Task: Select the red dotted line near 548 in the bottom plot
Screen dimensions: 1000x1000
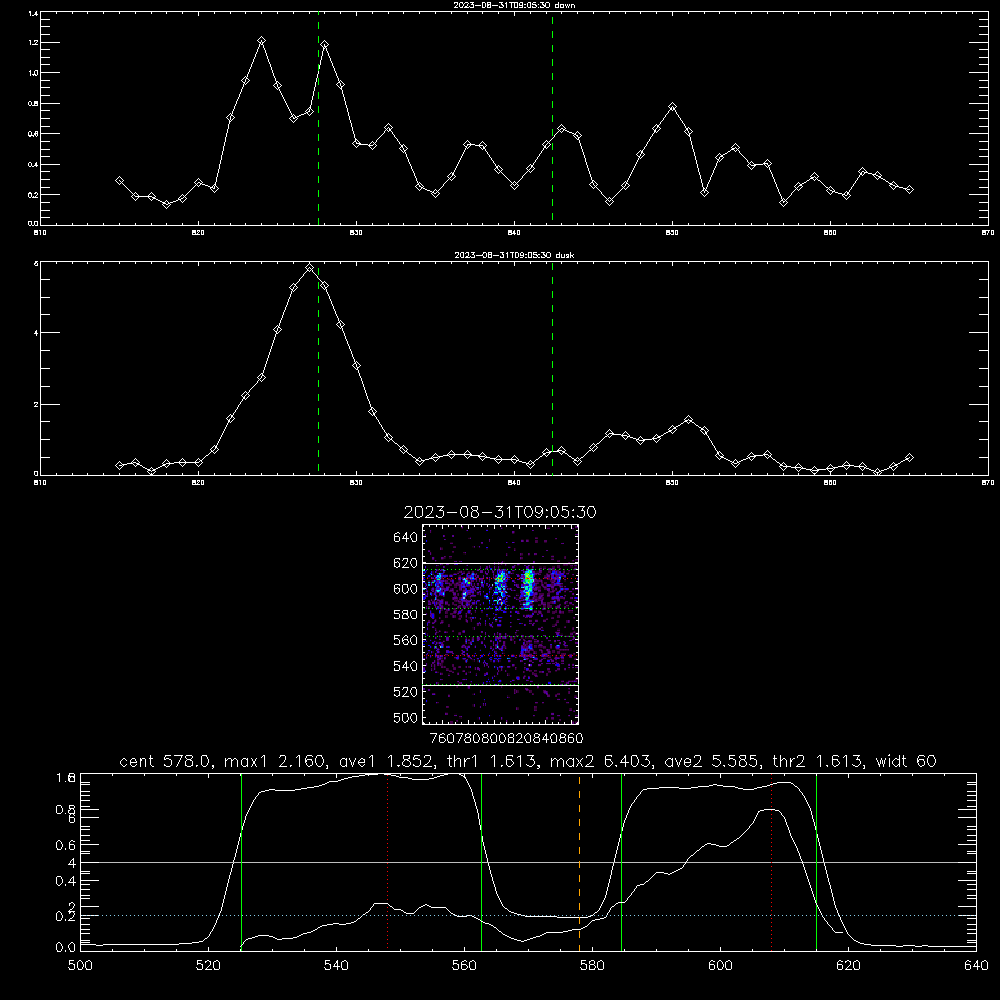Action: [388, 862]
